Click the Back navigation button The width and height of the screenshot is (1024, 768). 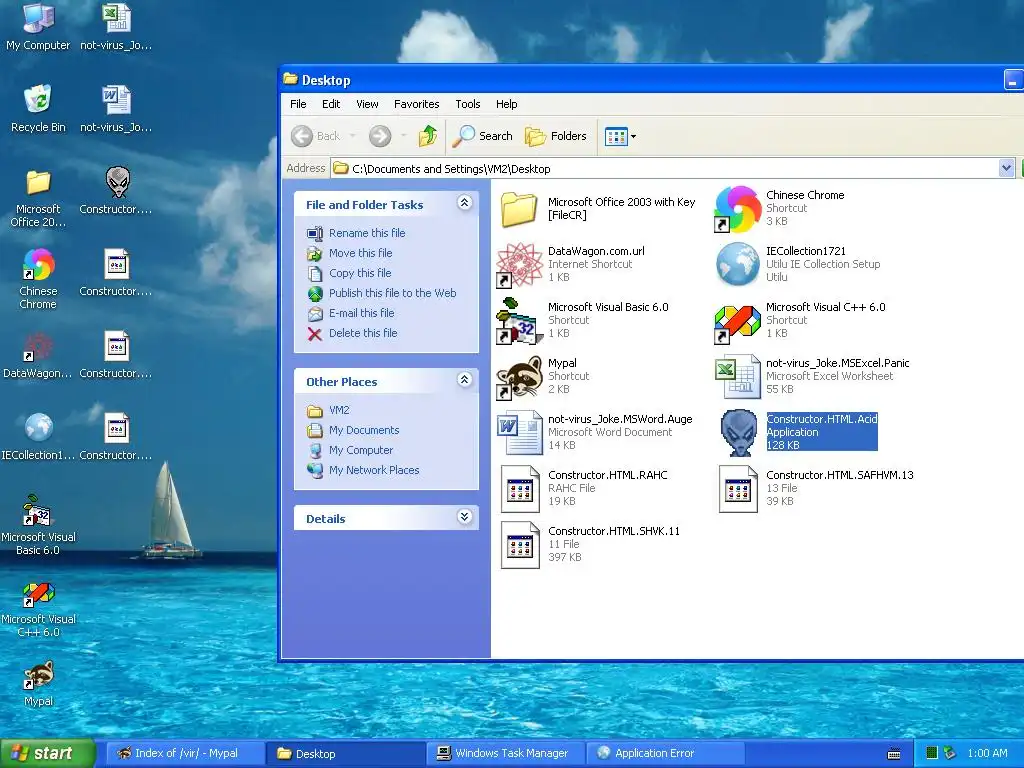(316, 136)
